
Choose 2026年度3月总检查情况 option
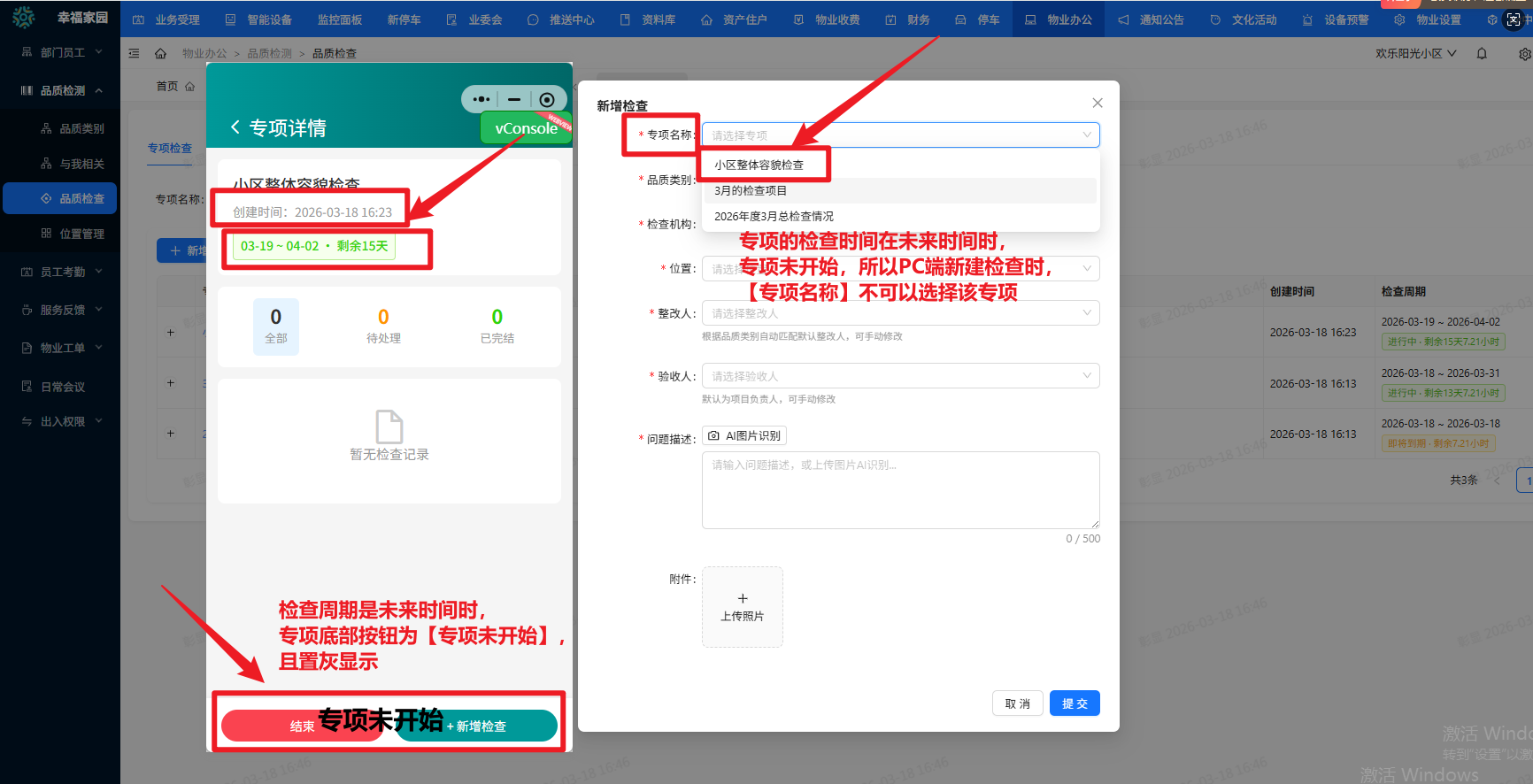(901, 216)
